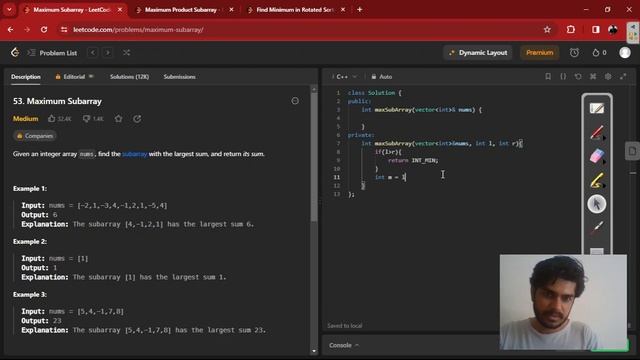Maximize the code editor panel
Image resolution: width=640 pixels, height=360 pixels.
pyautogui.click(x=623, y=76)
